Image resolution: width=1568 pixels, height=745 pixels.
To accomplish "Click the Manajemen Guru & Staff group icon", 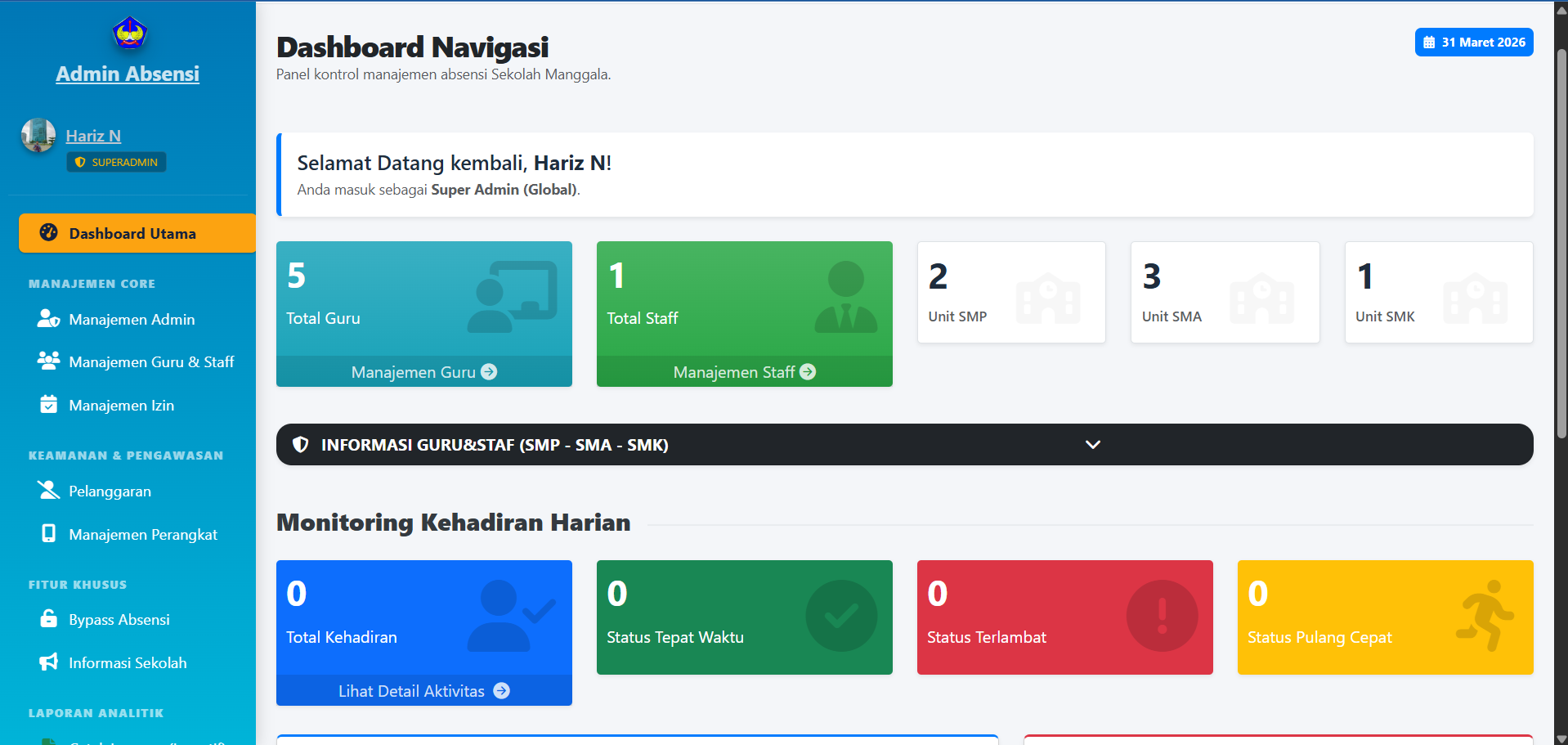I will click(x=48, y=361).
